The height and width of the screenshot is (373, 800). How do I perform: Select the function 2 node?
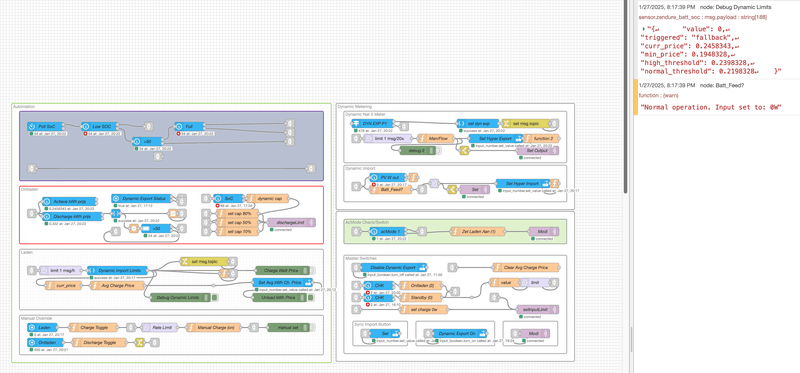[541, 138]
